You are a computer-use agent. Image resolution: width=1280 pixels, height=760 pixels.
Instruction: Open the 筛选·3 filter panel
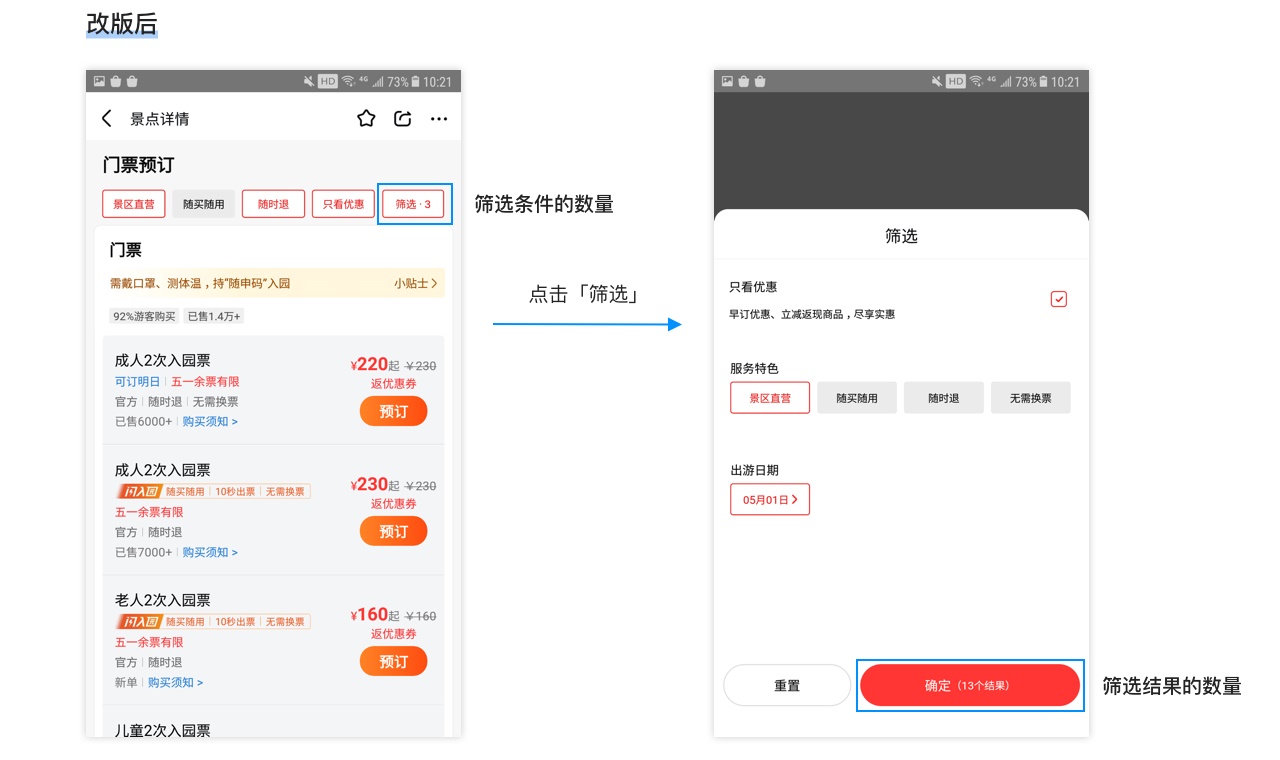[x=414, y=203]
